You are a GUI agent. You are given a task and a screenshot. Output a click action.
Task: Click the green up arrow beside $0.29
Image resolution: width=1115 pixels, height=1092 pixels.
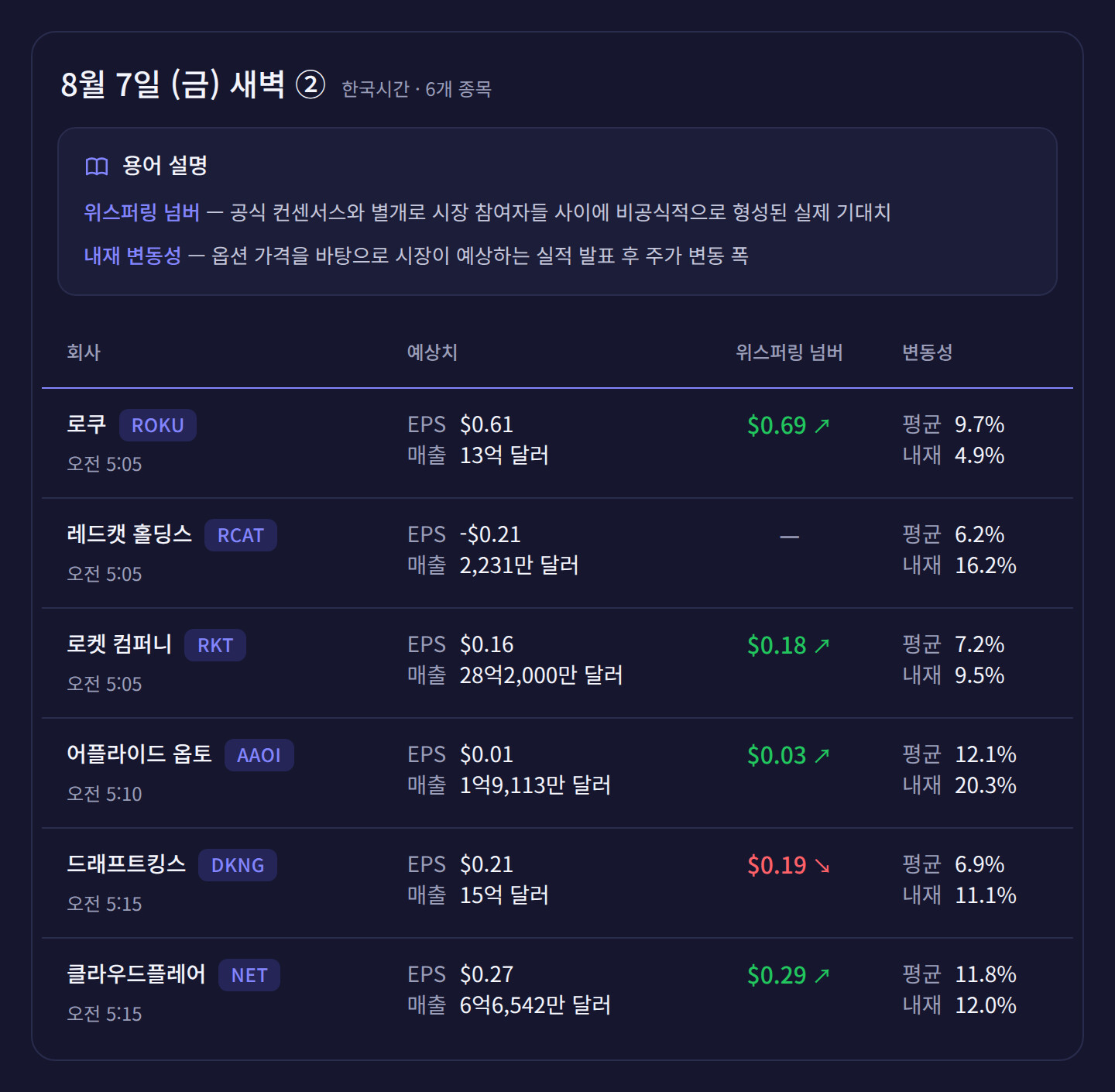(822, 975)
